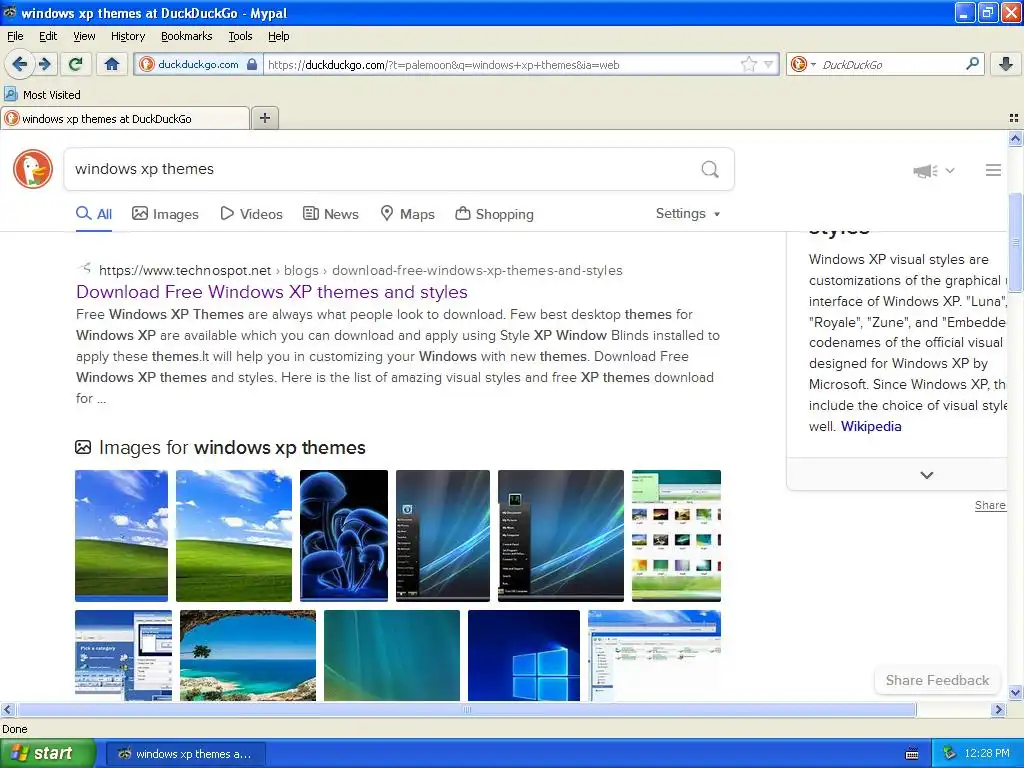Switch to the Images tab
1024x768 pixels.
click(165, 214)
